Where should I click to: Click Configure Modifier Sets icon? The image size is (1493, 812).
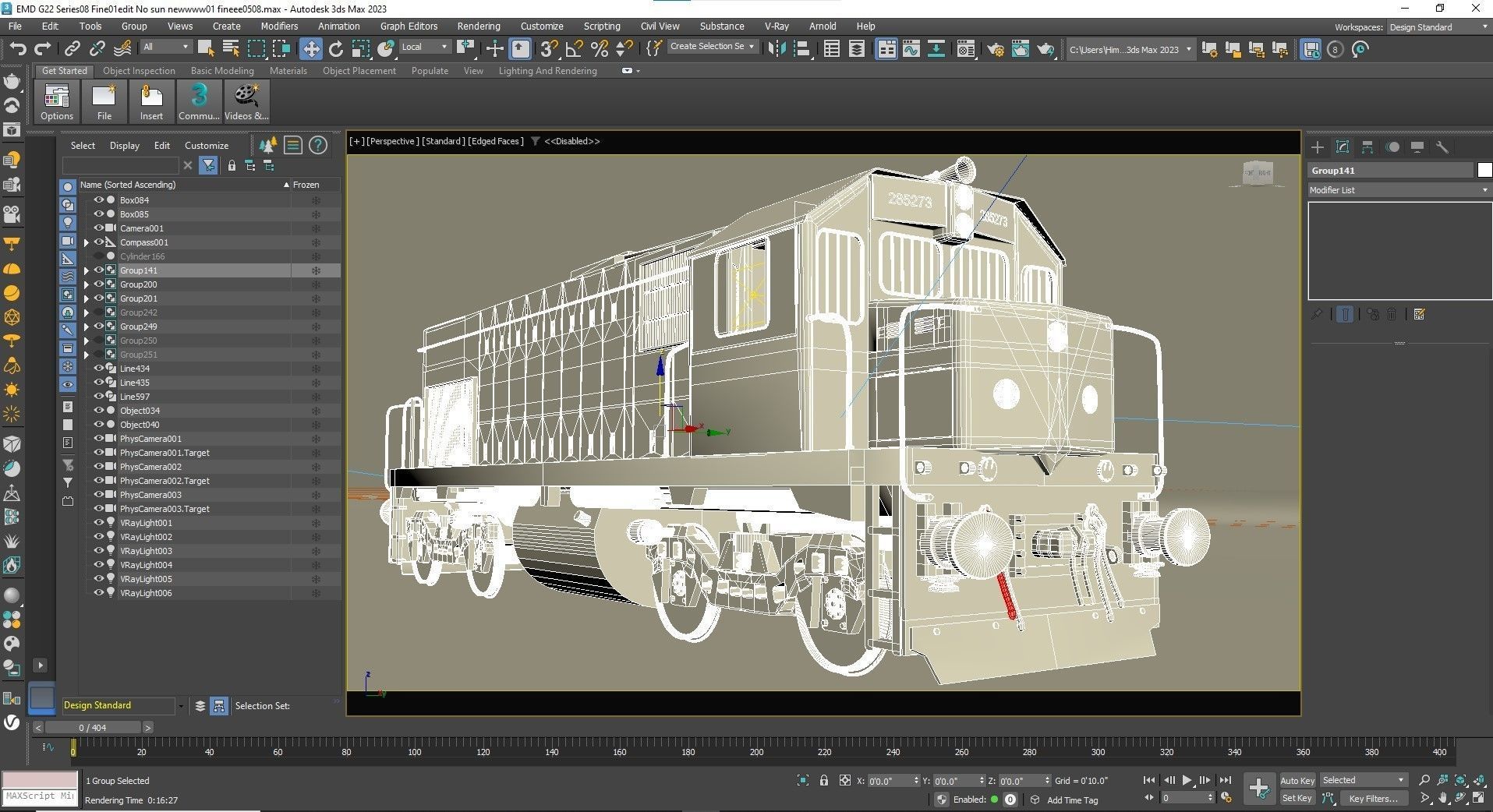coord(1420,314)
